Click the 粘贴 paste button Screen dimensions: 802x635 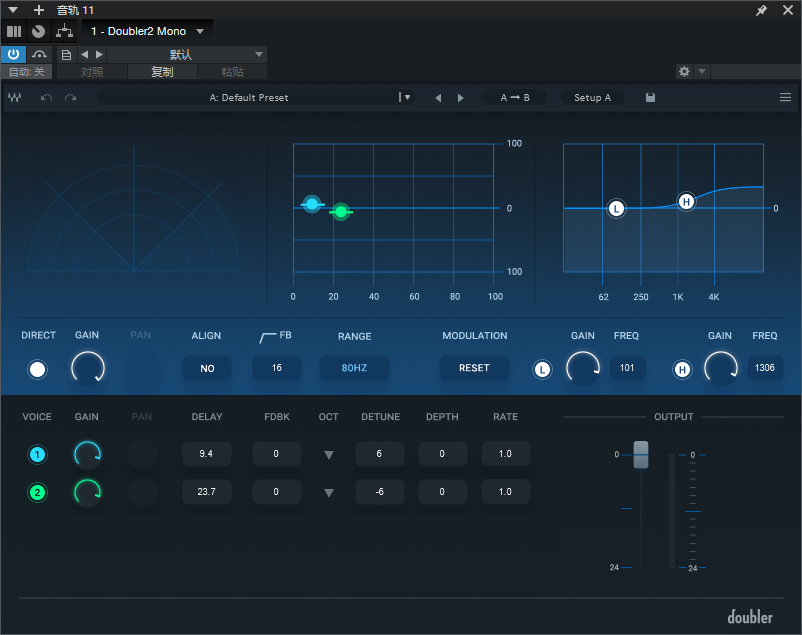click(x=232, y=72)
